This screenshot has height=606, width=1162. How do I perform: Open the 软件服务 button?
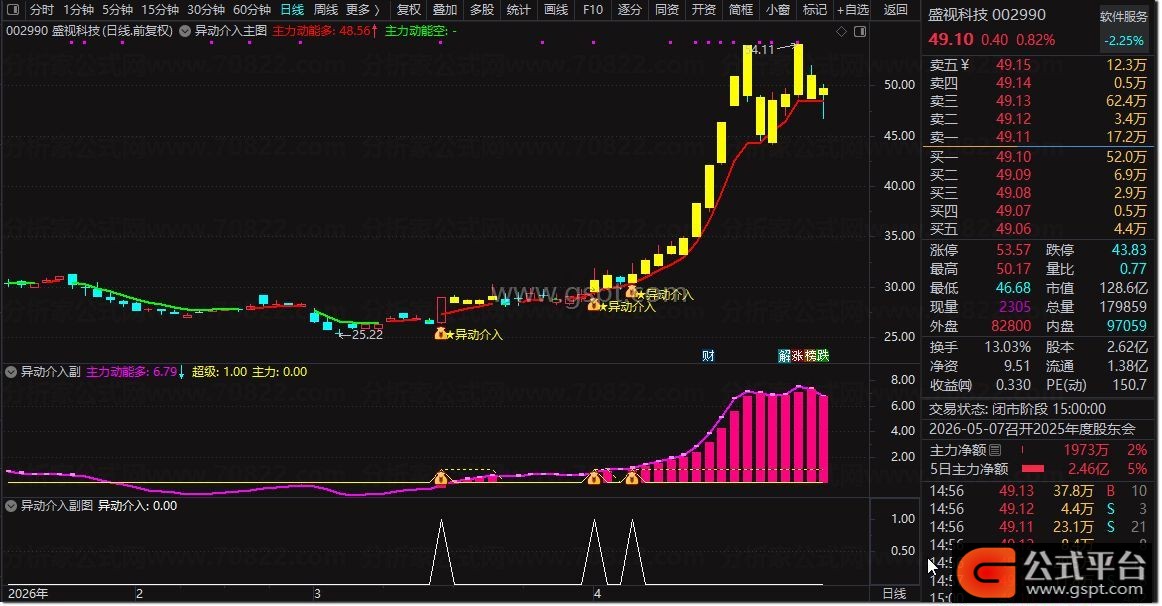[1123, 16]
